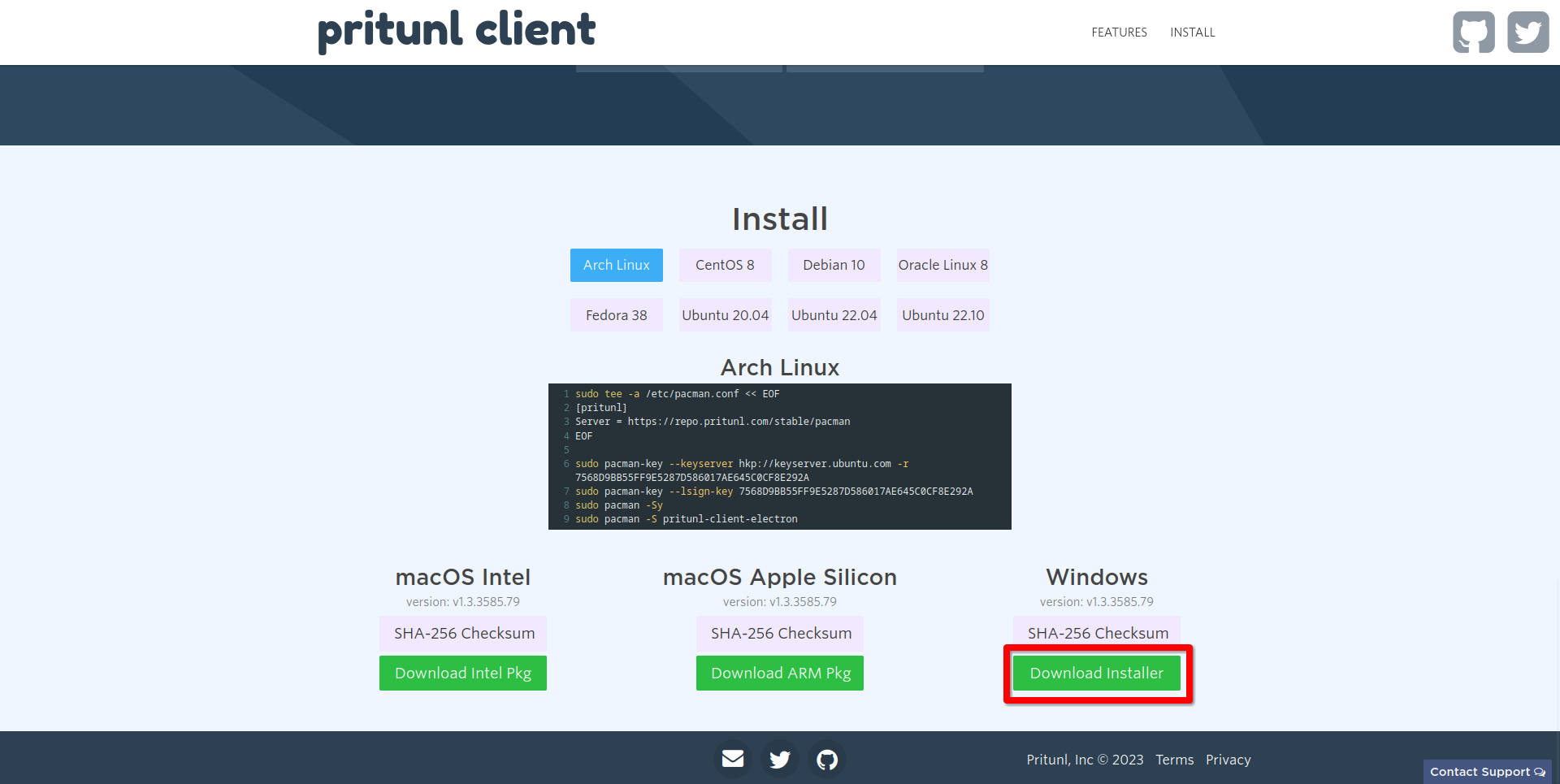Viewport: 1560px width, 784px height.
Task: Click the '[pritunl]' code line
Action: [601, 408]
